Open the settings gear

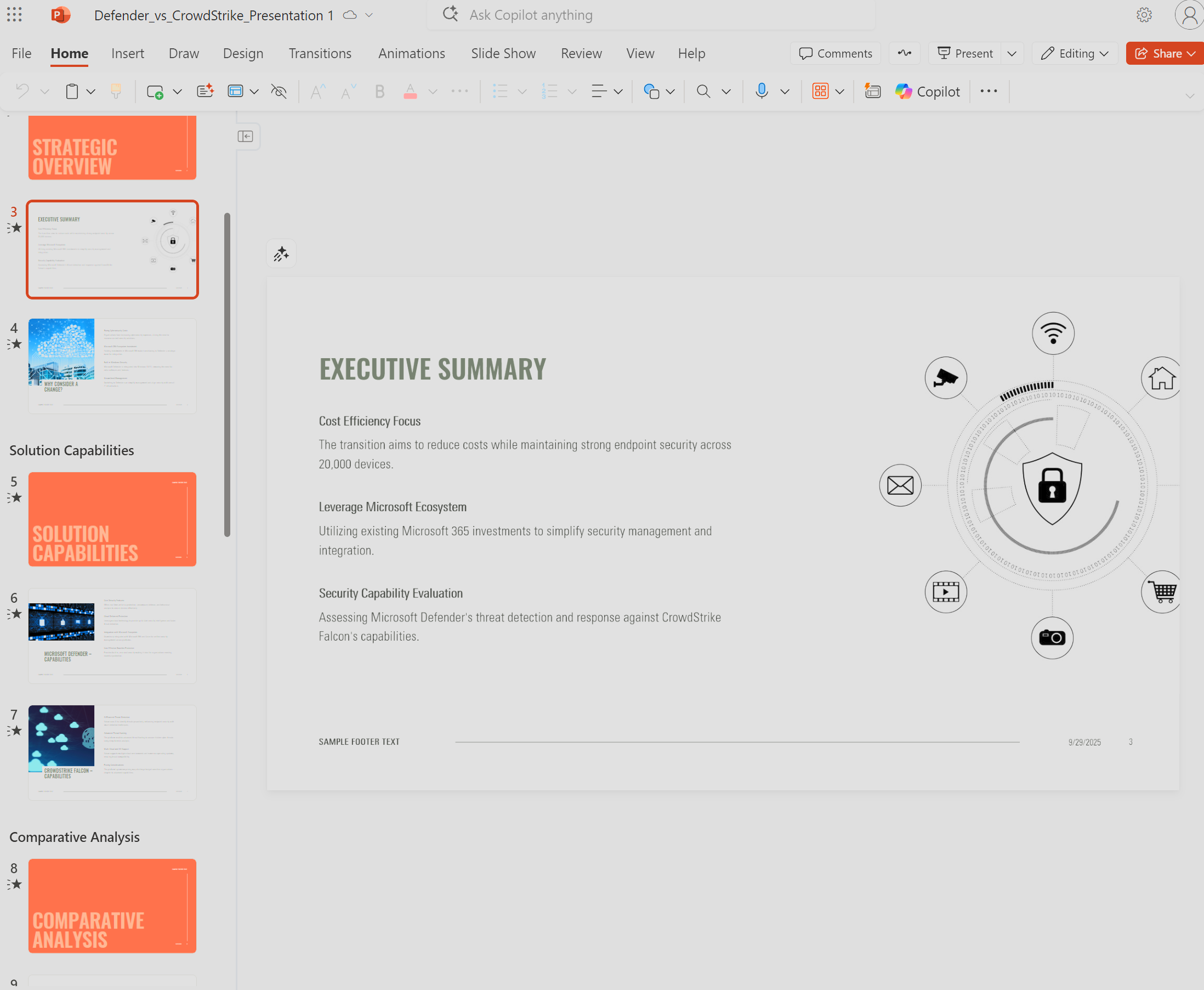1144,15
